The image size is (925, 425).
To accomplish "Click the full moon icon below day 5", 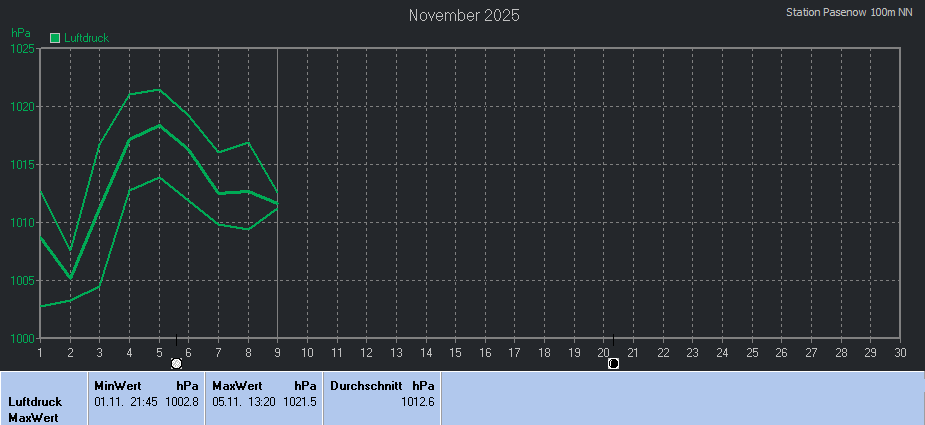I will click(177, 363).
